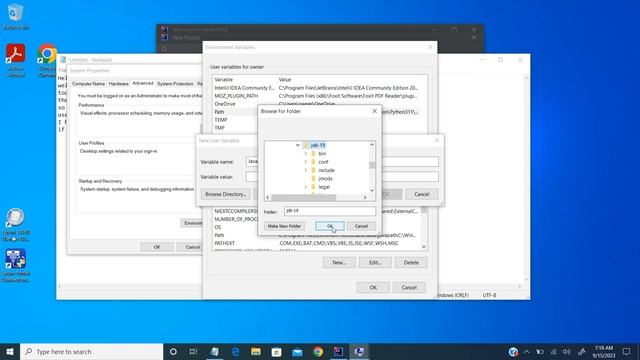
Task: Click the Variable value input field
Action: pyautogui.click(x=343, y=177)
